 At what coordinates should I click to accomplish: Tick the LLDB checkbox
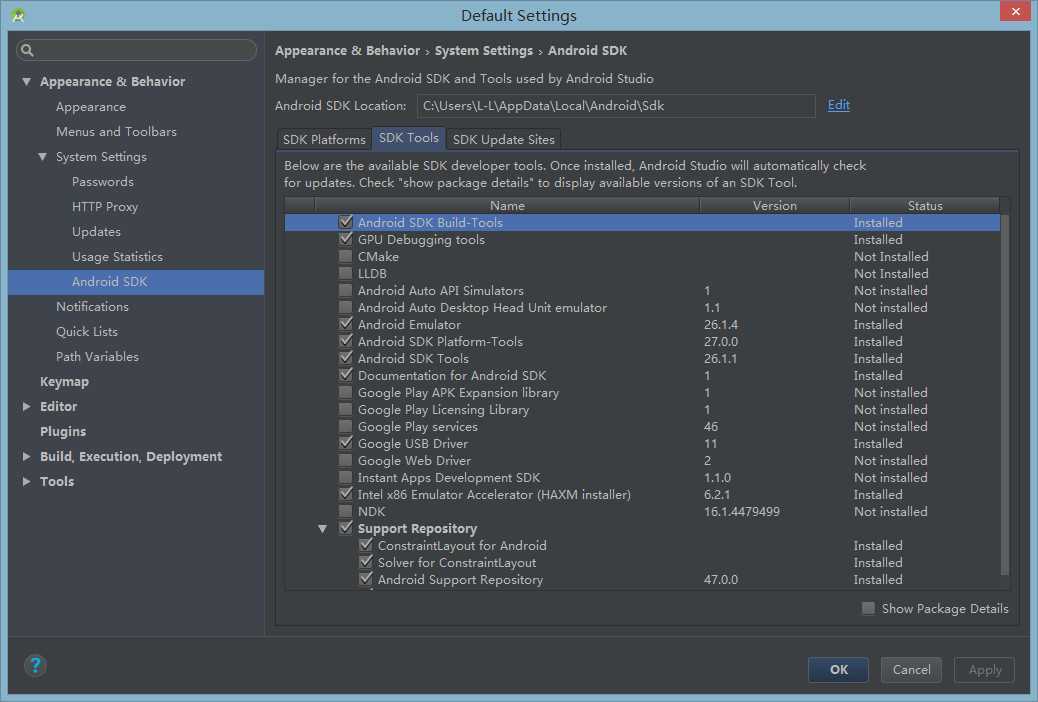tap(346, 274)
